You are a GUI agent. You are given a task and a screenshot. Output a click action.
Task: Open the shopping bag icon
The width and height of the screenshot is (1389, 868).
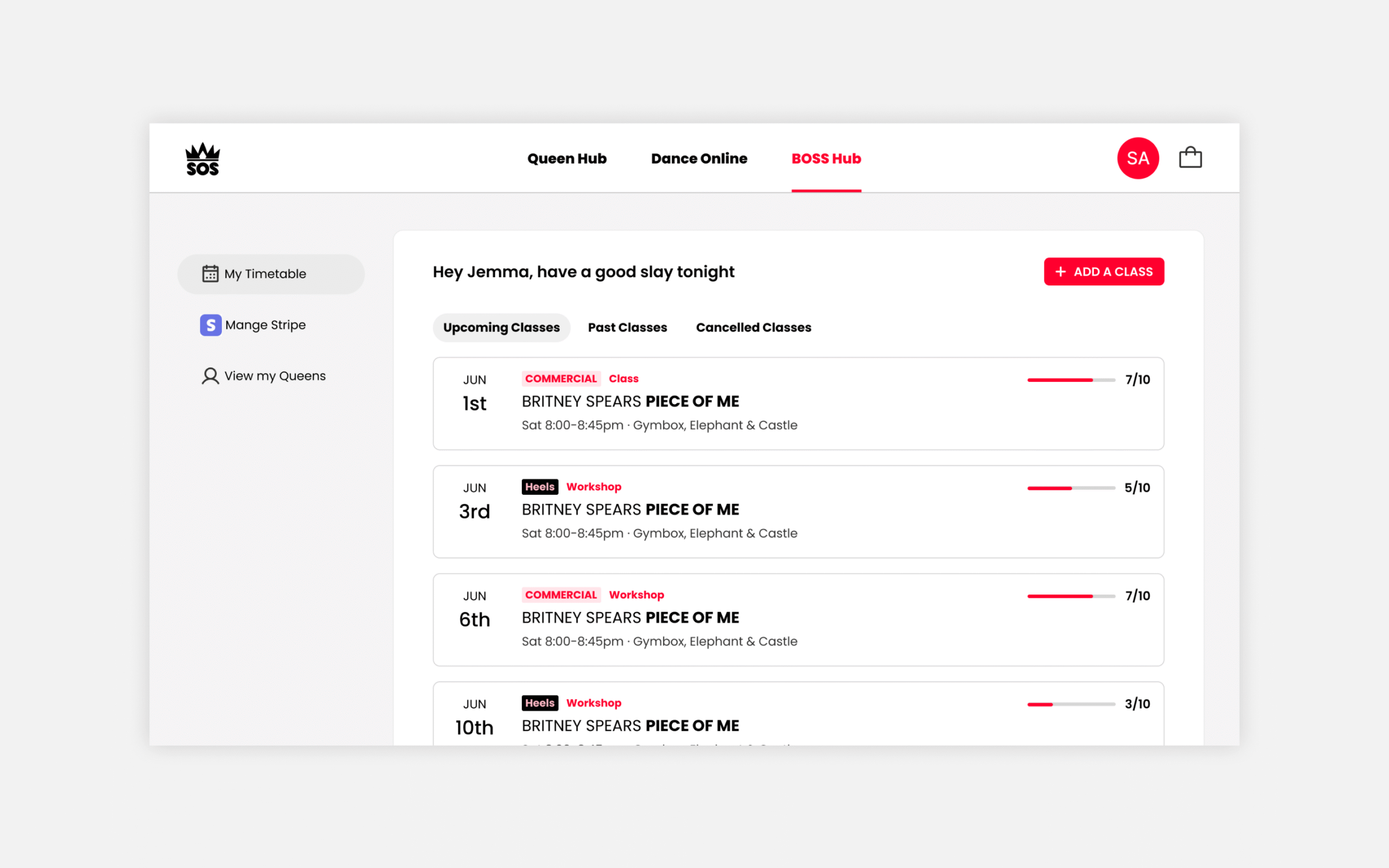click(x=1190, y=157)
